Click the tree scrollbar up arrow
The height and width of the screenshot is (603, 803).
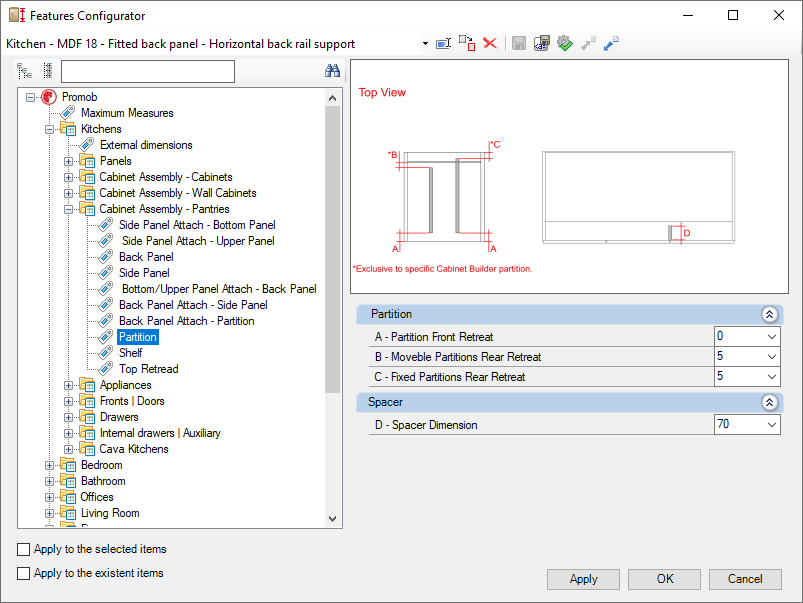pos(332,98)
